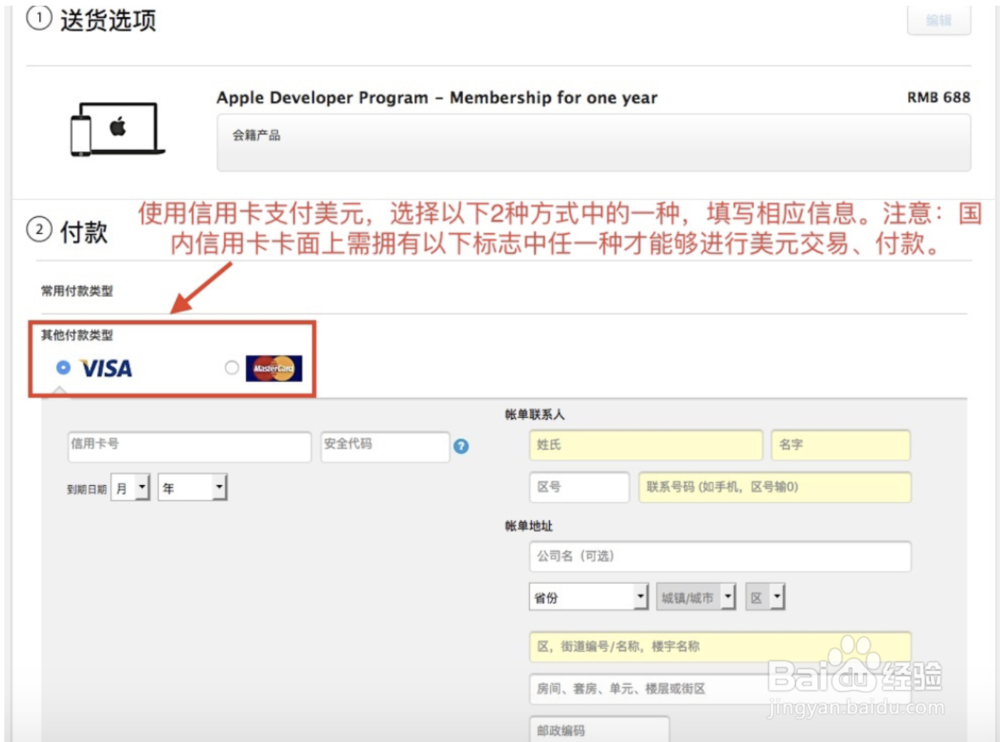Open the security code help icon

click(x=461, y=447)
